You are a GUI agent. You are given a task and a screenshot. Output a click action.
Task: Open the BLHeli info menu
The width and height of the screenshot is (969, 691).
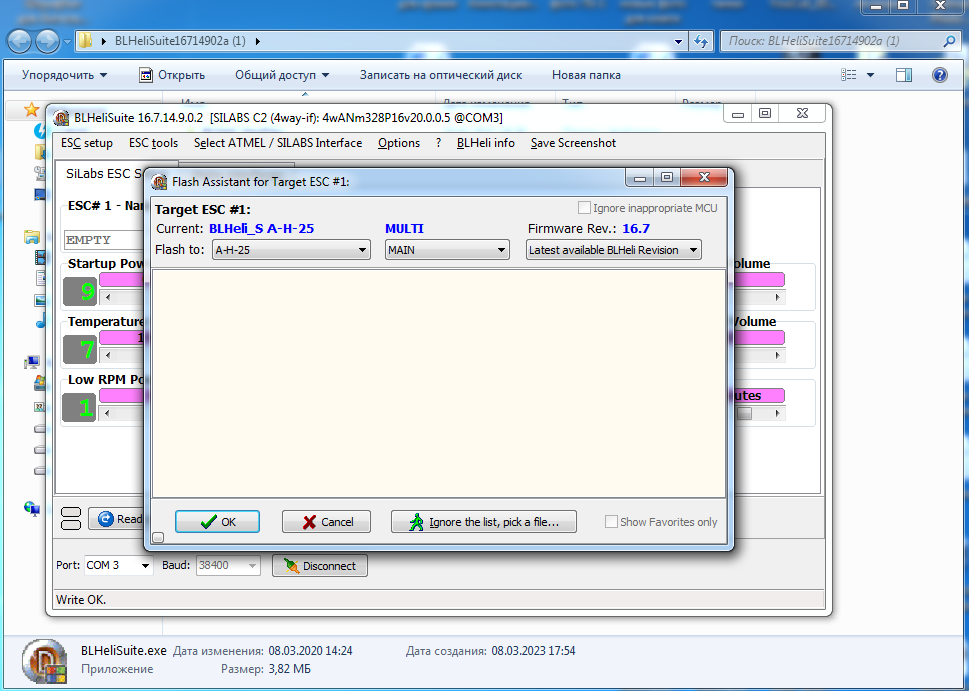point(485,143)
